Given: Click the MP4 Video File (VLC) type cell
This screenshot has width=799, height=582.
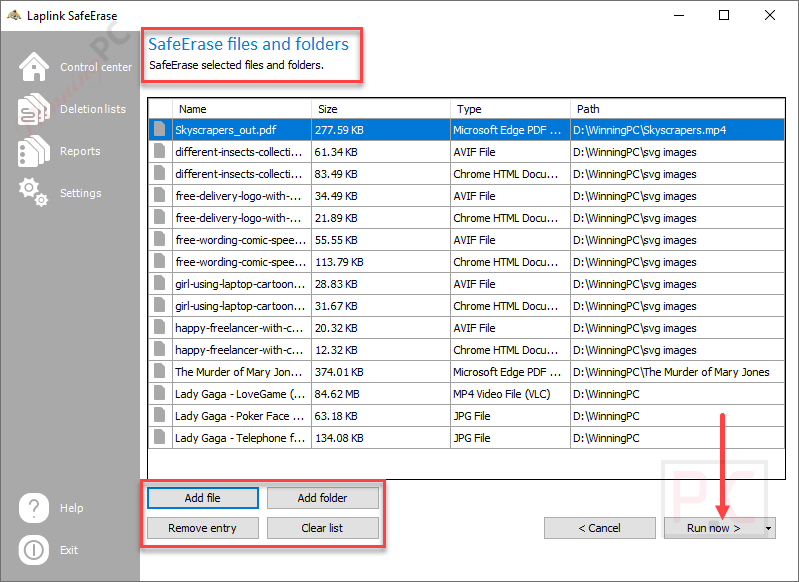Looking at the screenshot, I should (502, 394).
